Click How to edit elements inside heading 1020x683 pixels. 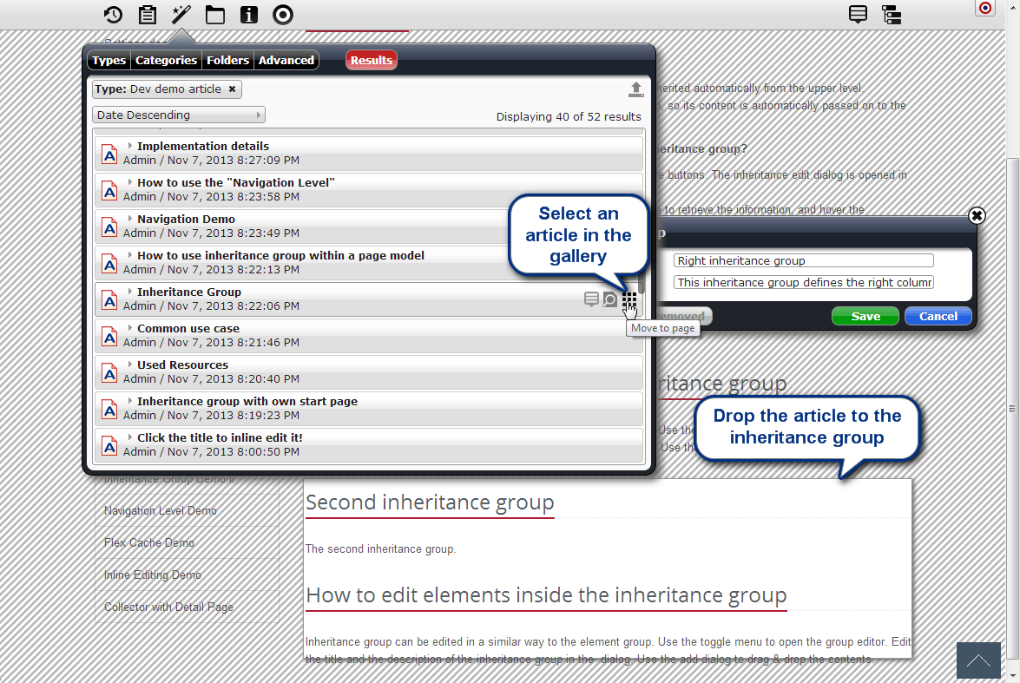(546, 595)
